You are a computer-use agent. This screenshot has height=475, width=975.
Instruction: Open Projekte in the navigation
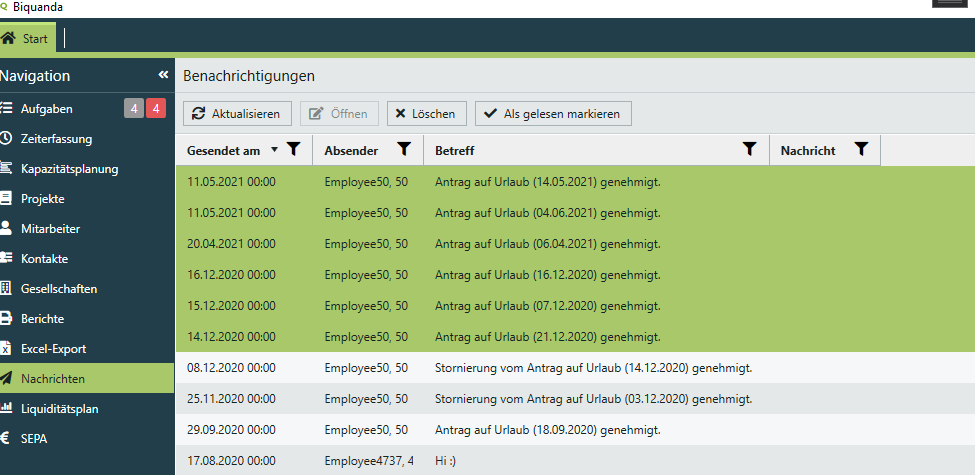point(43,199)
